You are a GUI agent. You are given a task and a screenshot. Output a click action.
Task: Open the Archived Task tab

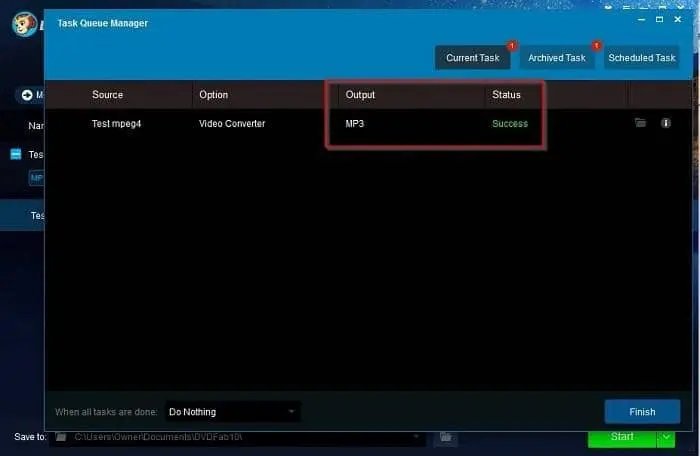(557, 58)
